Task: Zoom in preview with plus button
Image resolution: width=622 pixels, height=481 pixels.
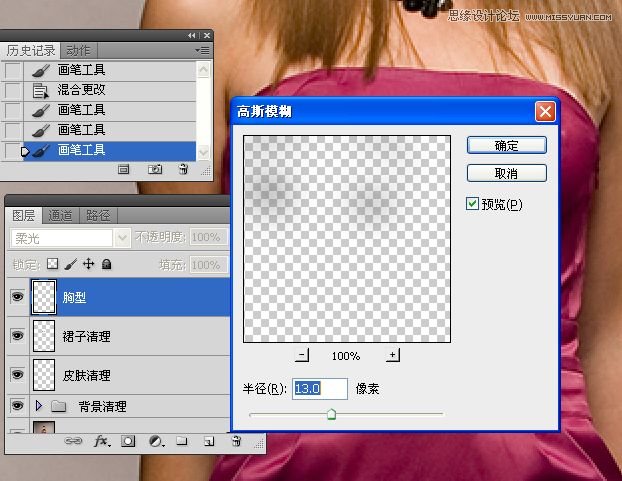Action: point(392,355)
